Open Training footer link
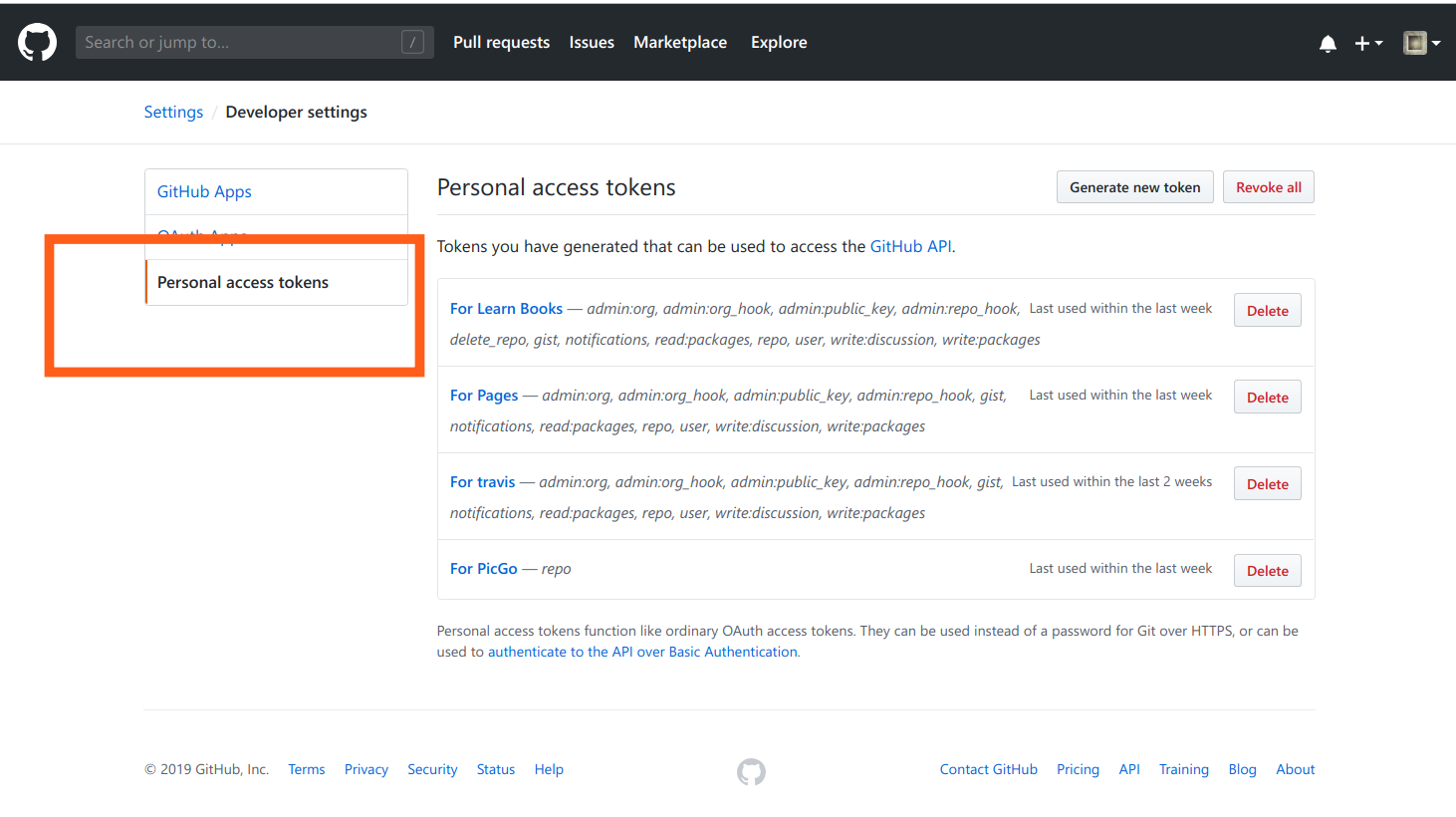The image size is (1456, 817). click(1184, 769)
